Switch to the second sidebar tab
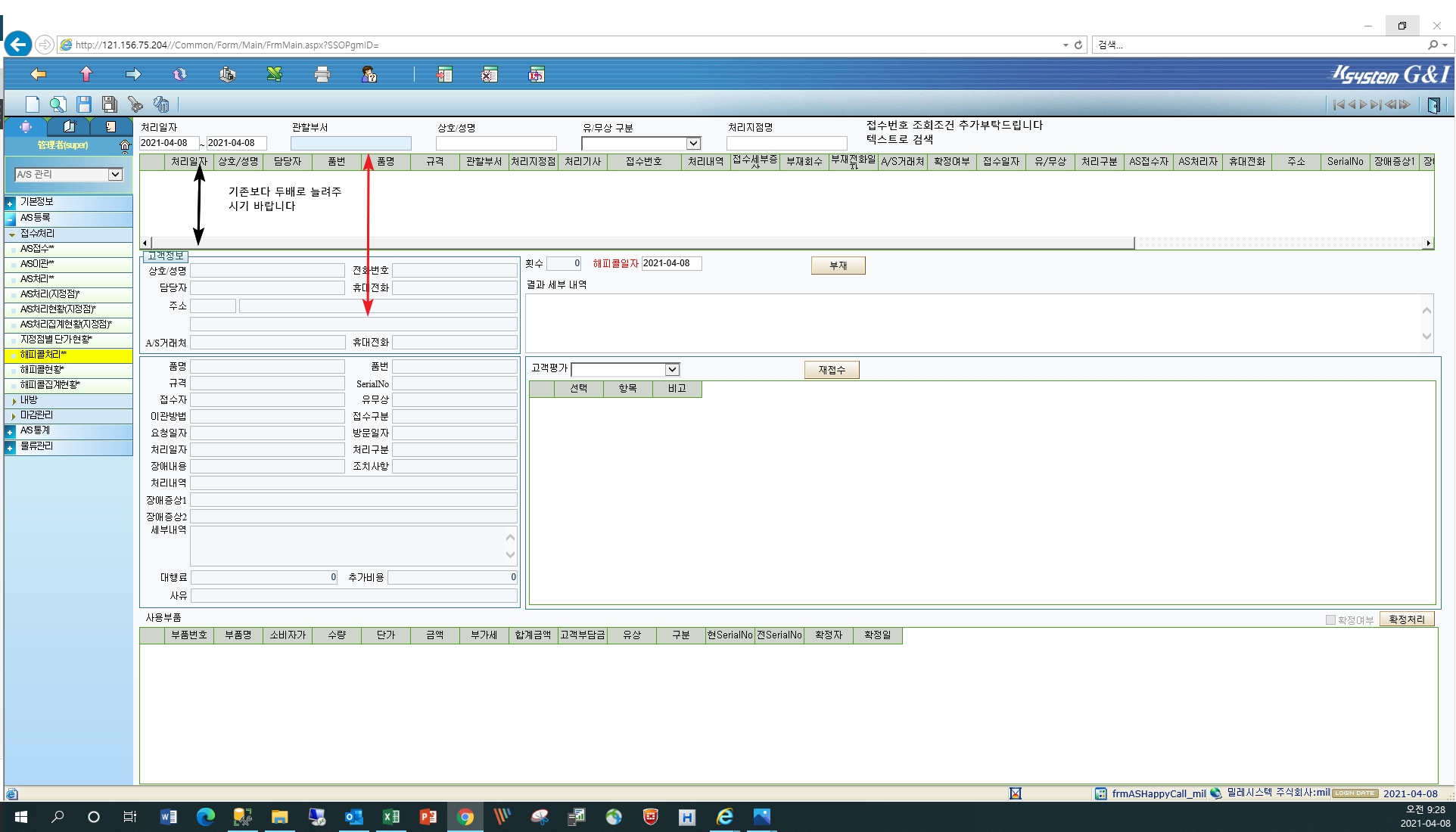The height and width of the screenshot is (832, 1456). click(x=70, y=126)
